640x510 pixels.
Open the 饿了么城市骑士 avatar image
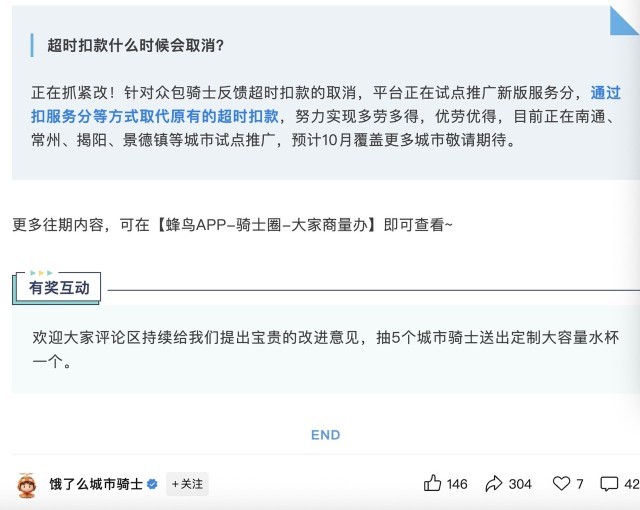click(x=27, y=484)
